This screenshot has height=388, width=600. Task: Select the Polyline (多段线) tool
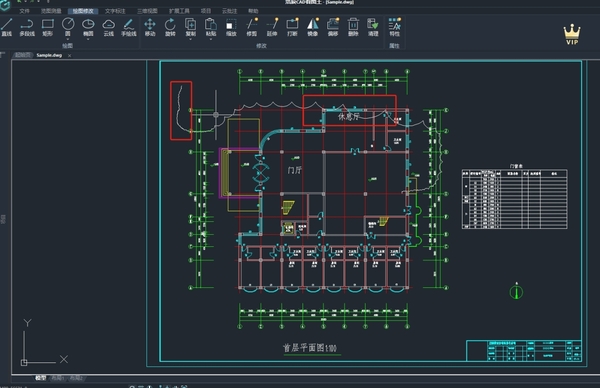point(27,28)
